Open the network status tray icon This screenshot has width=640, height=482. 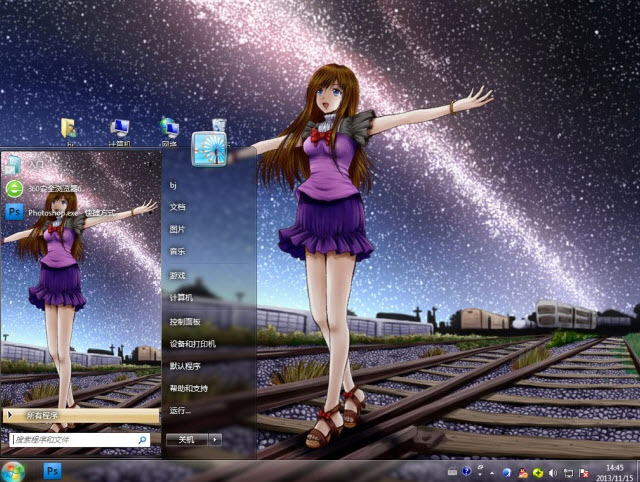coord(567,471)
